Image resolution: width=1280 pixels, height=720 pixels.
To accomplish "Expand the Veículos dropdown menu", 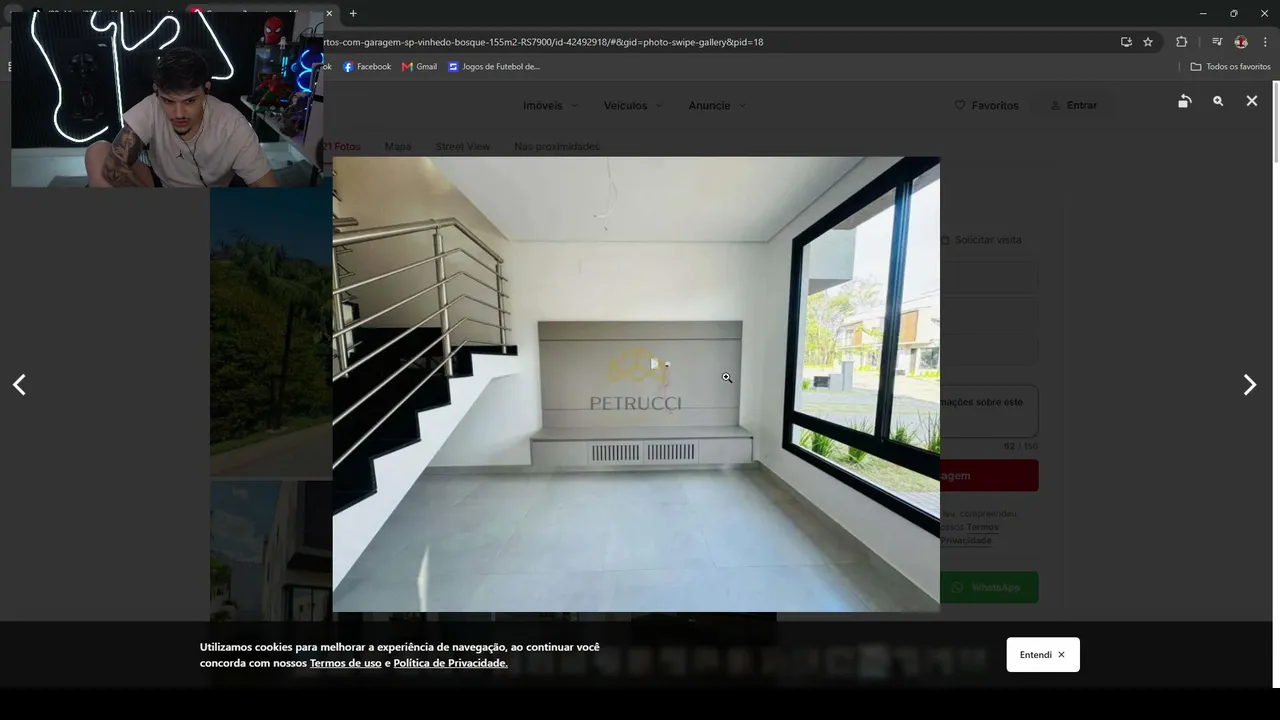I will 633,105.
